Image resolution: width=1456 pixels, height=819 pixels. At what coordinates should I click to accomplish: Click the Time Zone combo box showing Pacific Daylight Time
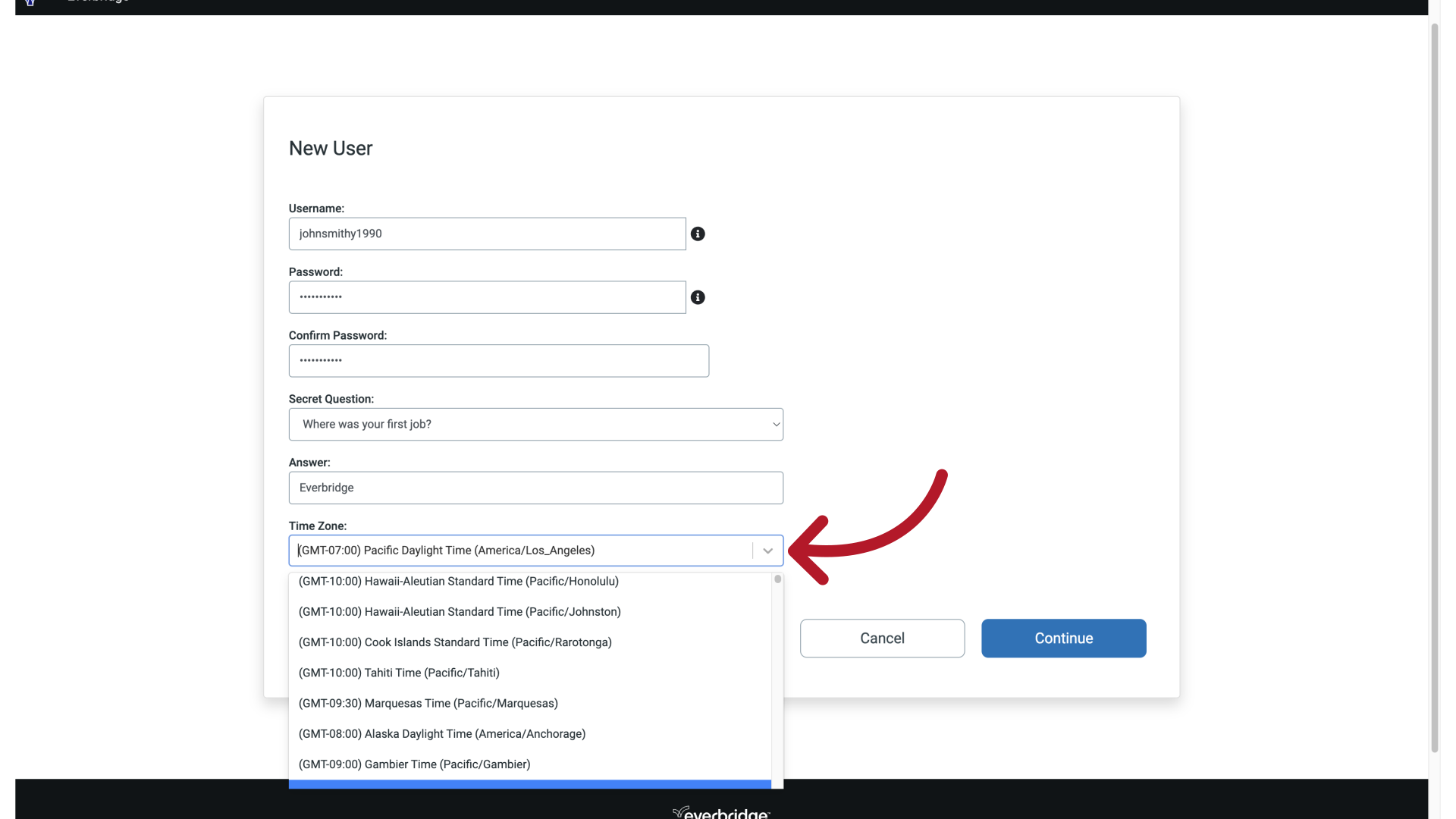click(523, 550)
